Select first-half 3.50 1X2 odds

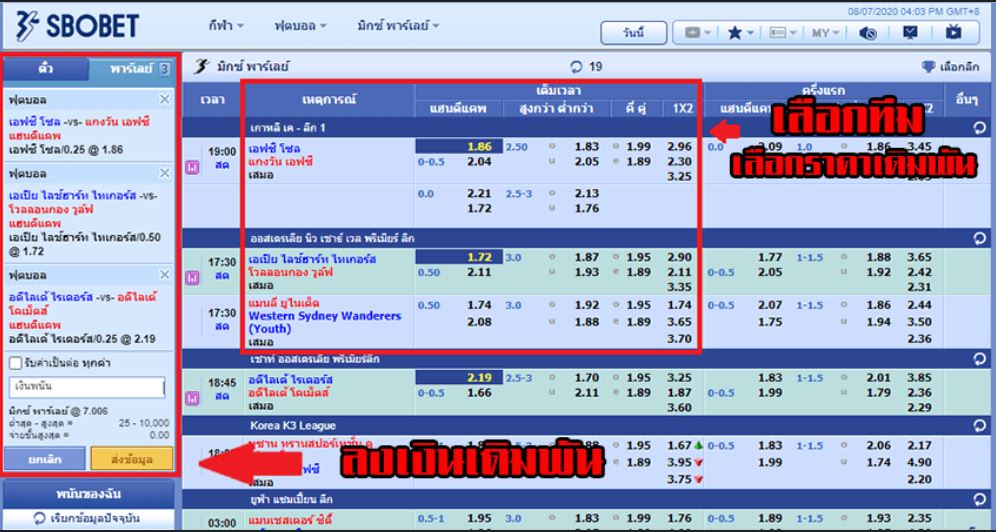coord(920,322)
